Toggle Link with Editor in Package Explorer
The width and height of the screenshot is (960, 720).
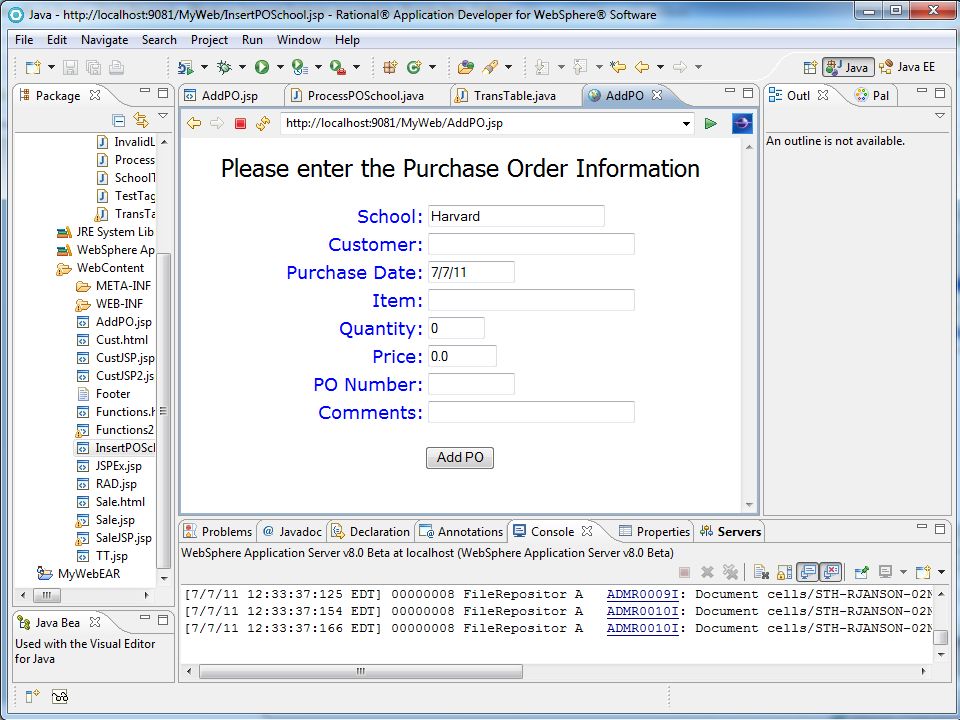coord(141,119)
